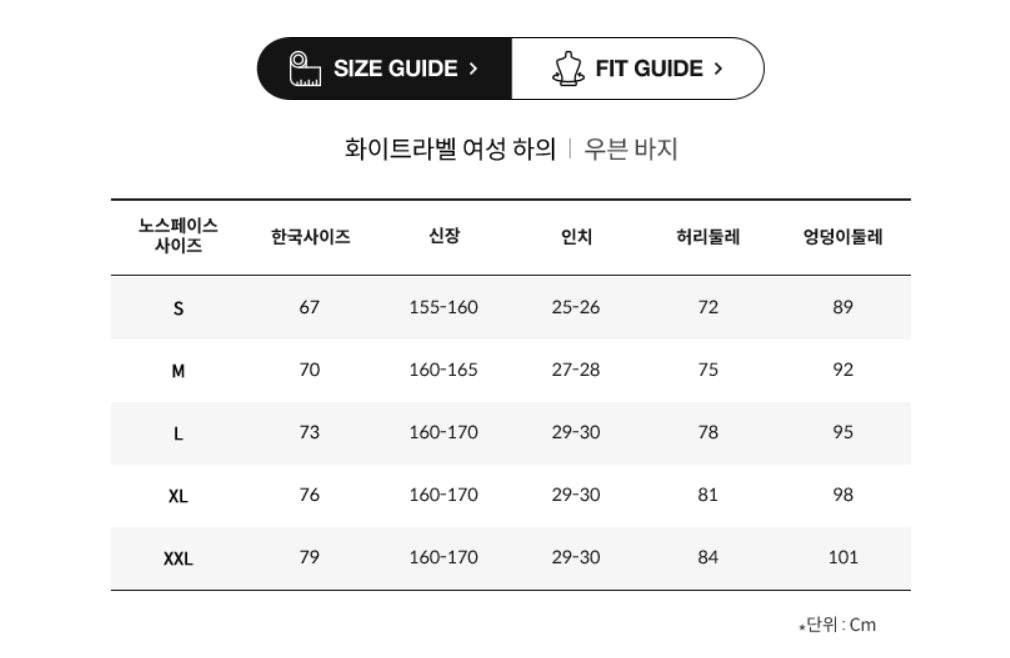Click the measuring tape icon
1010x658 pixels.
pyautogui.click(x=305, y=69)
